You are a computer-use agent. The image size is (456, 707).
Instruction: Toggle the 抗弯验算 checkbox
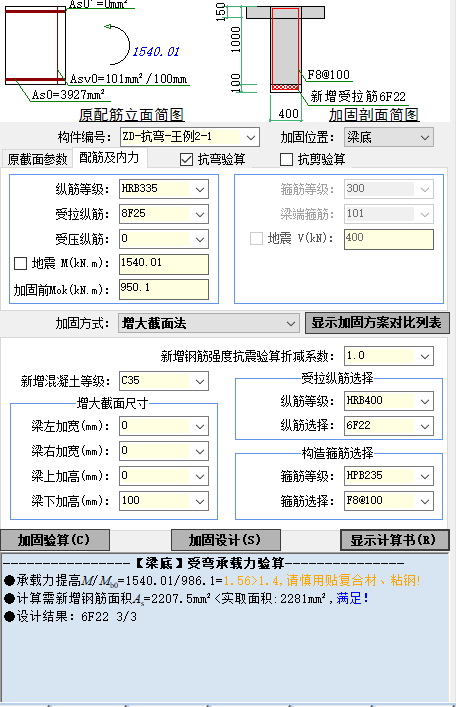tap(186, 159)
